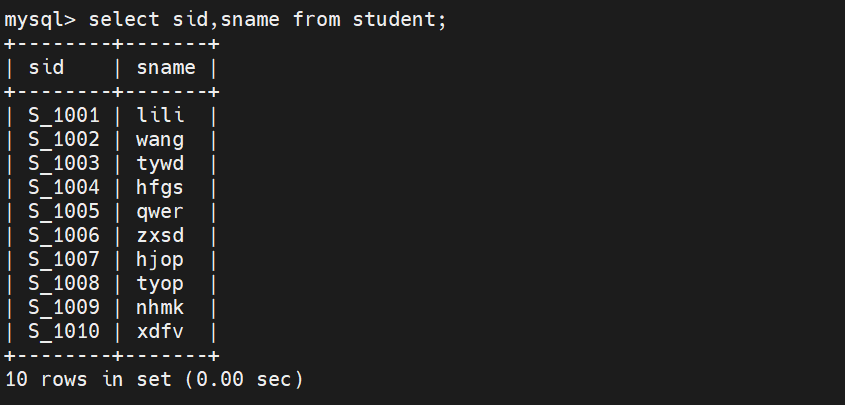
Task: Click the sid column header
Action: pos(47,68)
